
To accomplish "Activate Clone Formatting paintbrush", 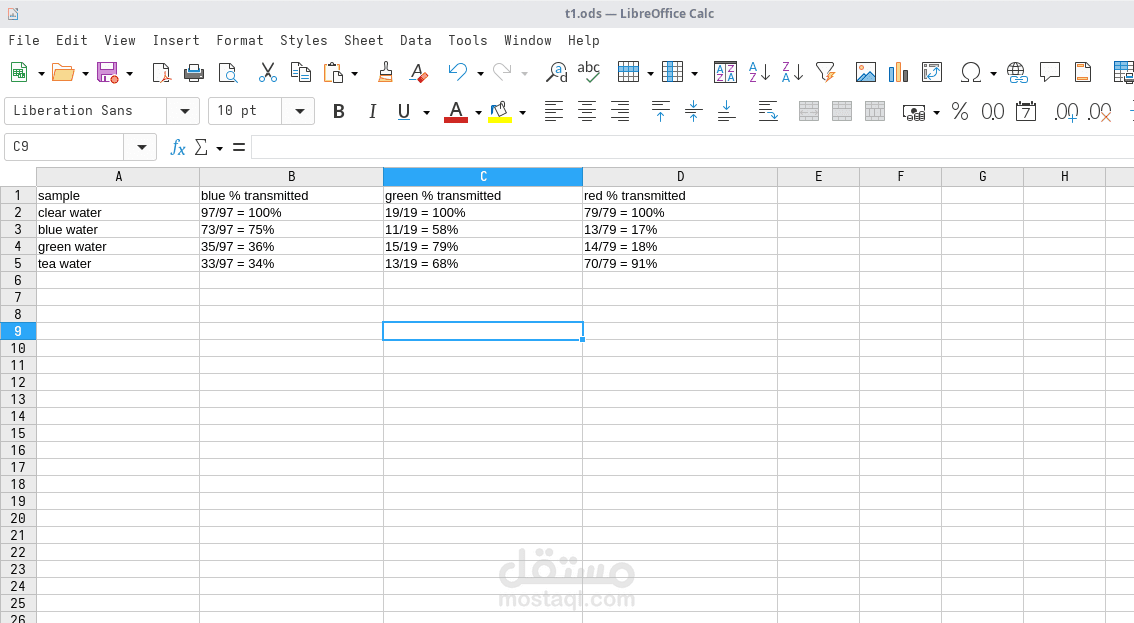I will coord(385,72).
